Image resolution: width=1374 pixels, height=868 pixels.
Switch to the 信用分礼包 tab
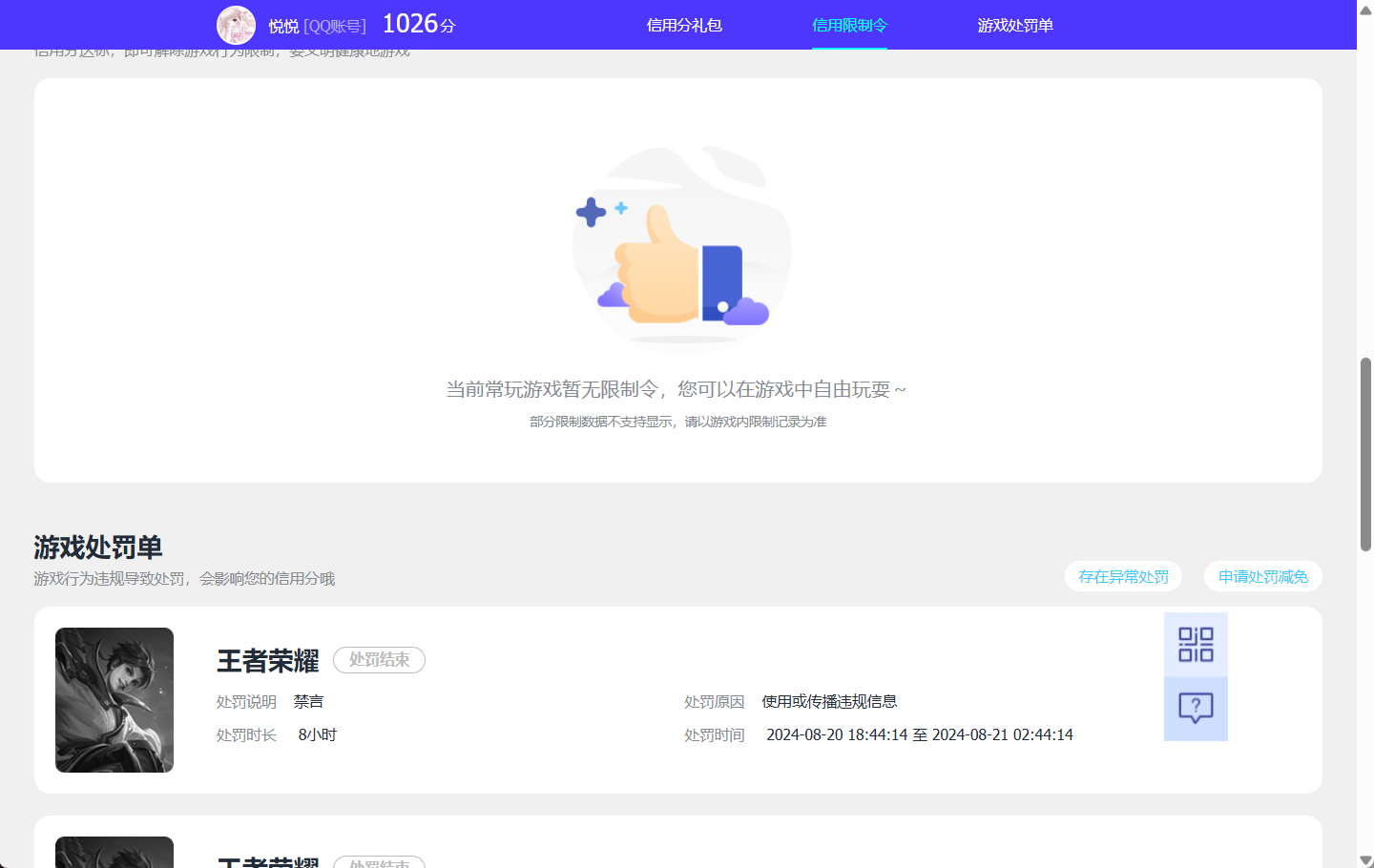(x=683, y=25)
